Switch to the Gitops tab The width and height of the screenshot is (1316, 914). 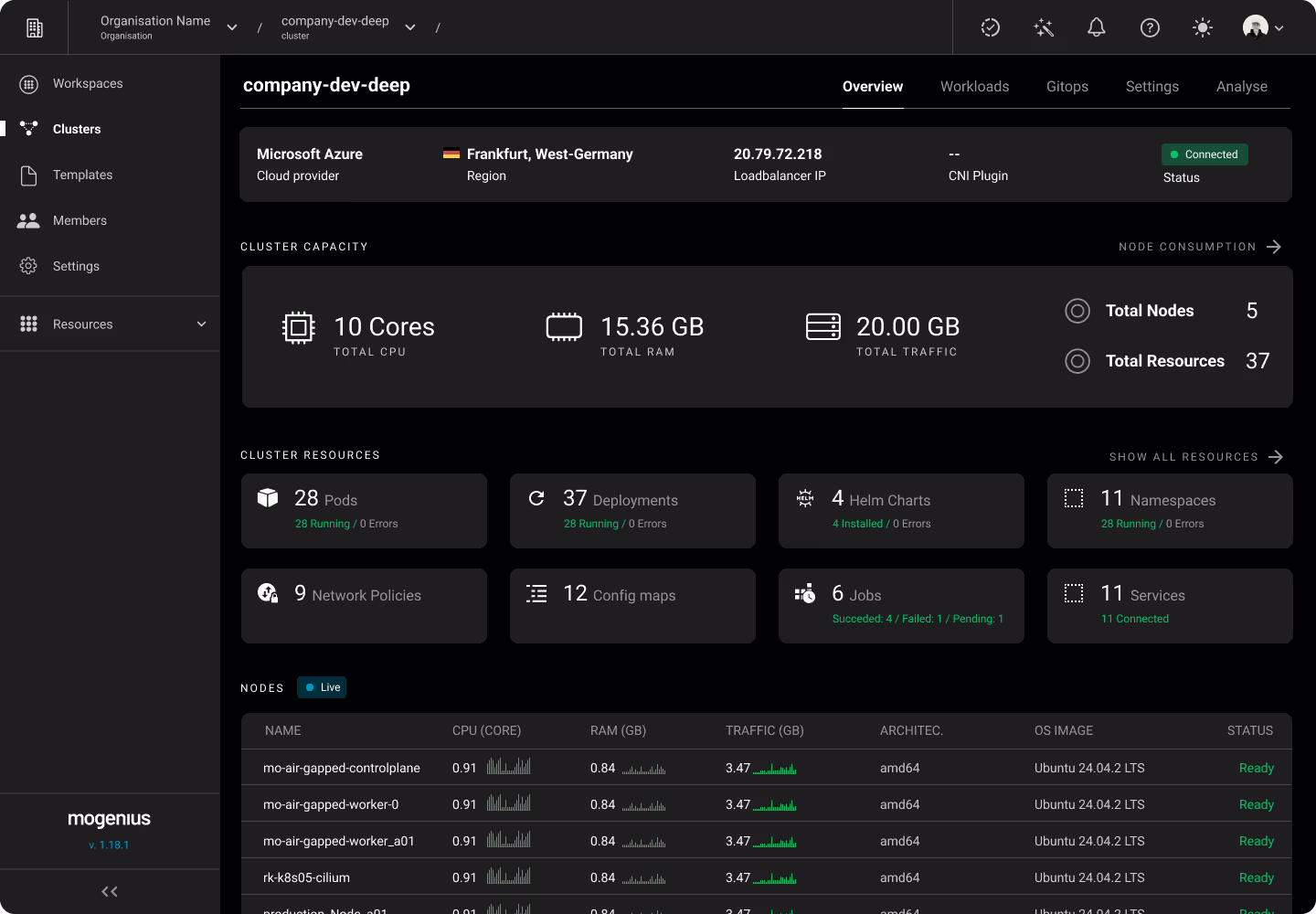1067,87
